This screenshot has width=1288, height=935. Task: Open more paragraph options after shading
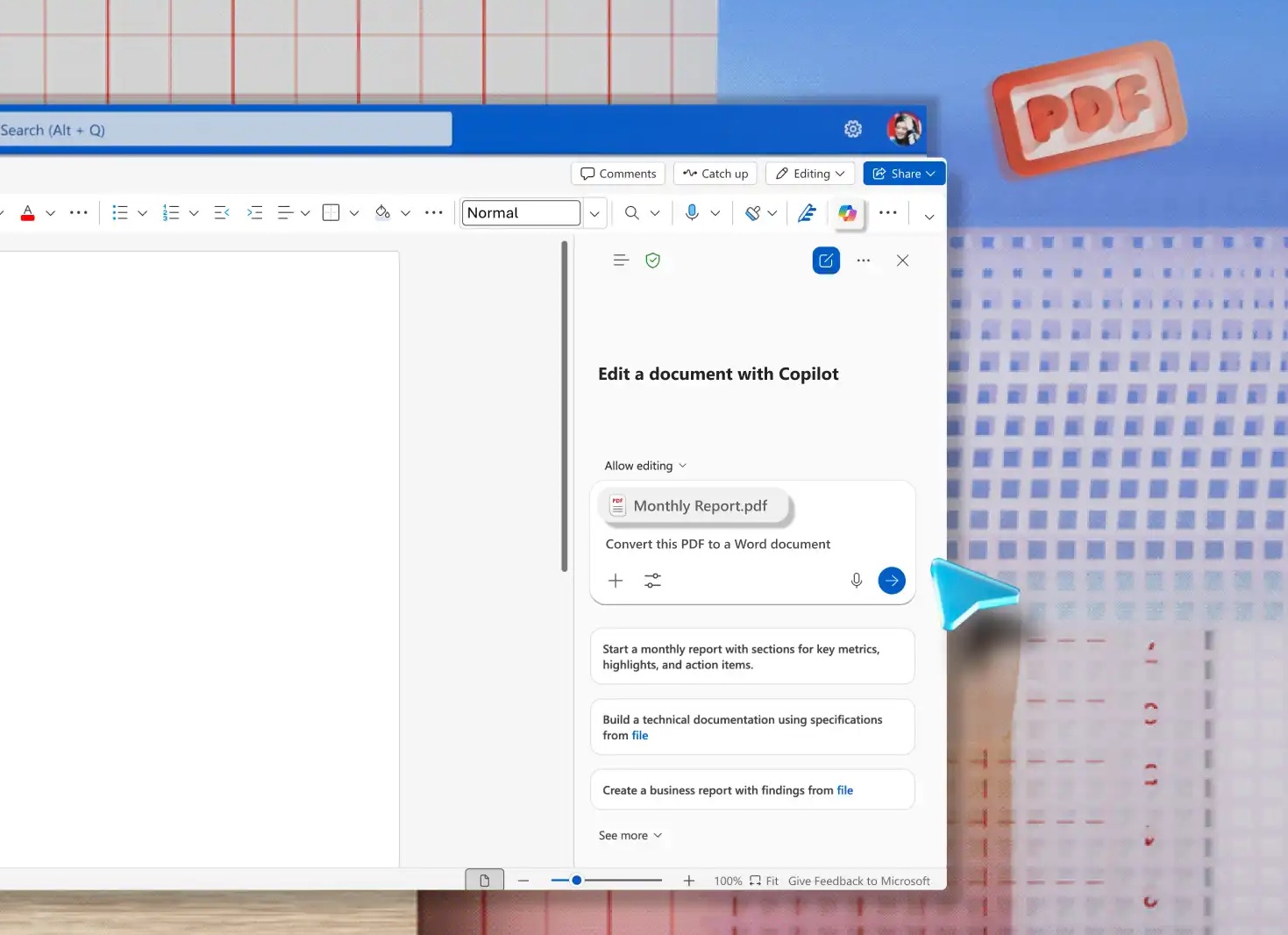click(x=434, y=213)
